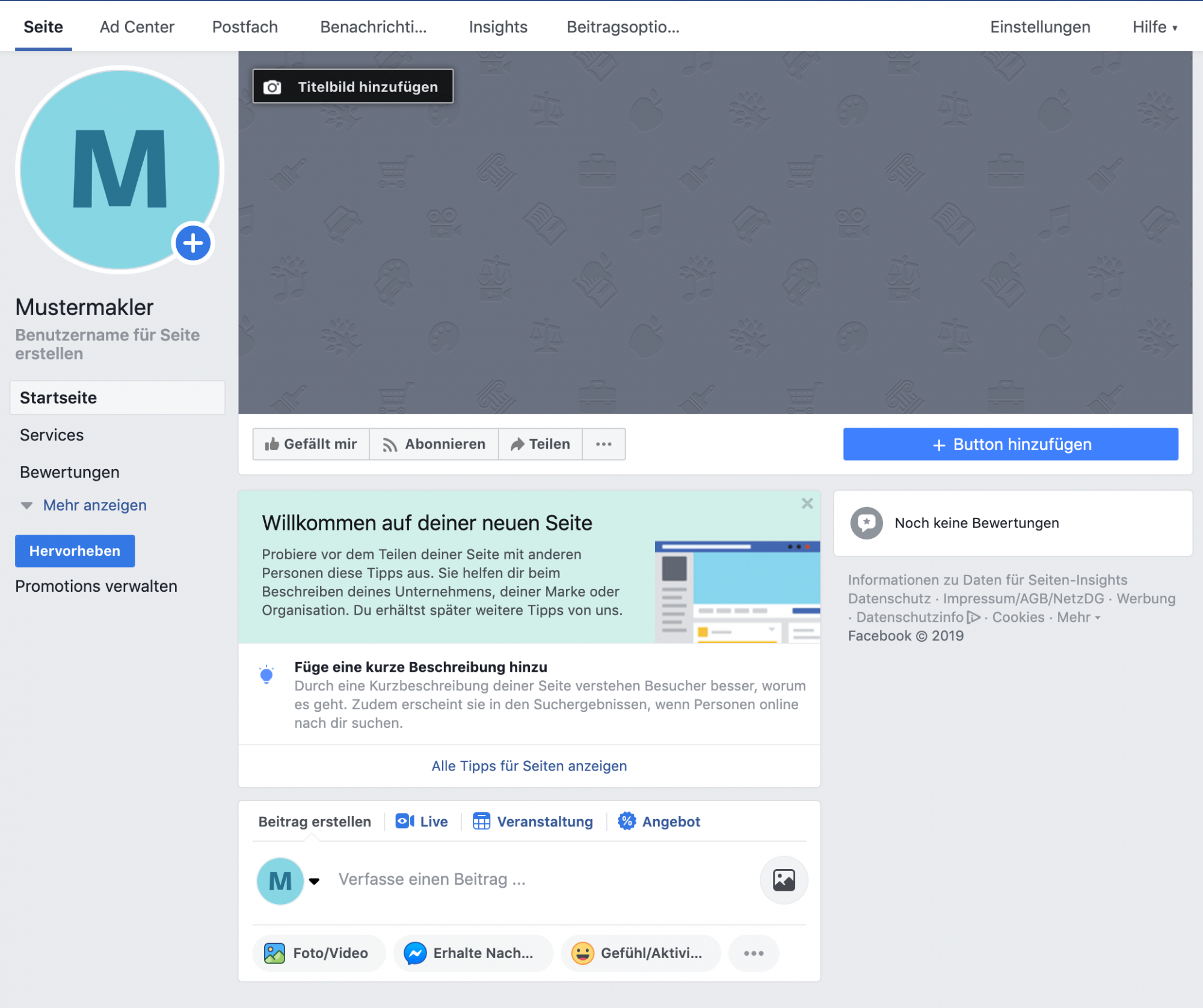Click the Button hinzufügen button

1010,444
